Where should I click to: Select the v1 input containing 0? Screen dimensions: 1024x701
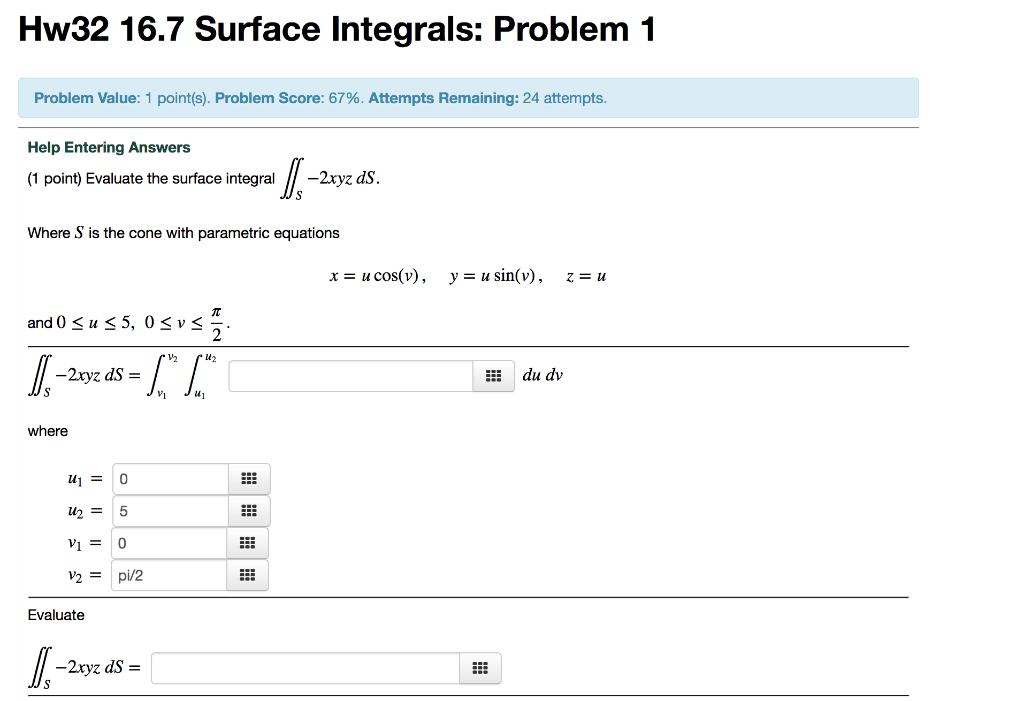click(x=168, y=543)
